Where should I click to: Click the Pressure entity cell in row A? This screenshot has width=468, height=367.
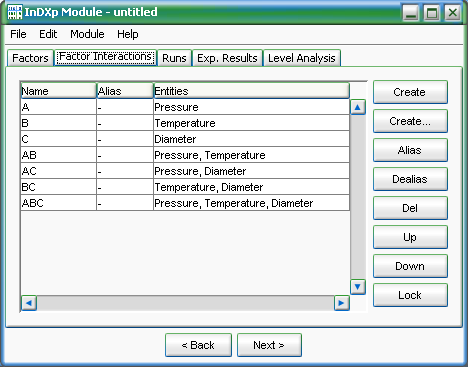252,107
